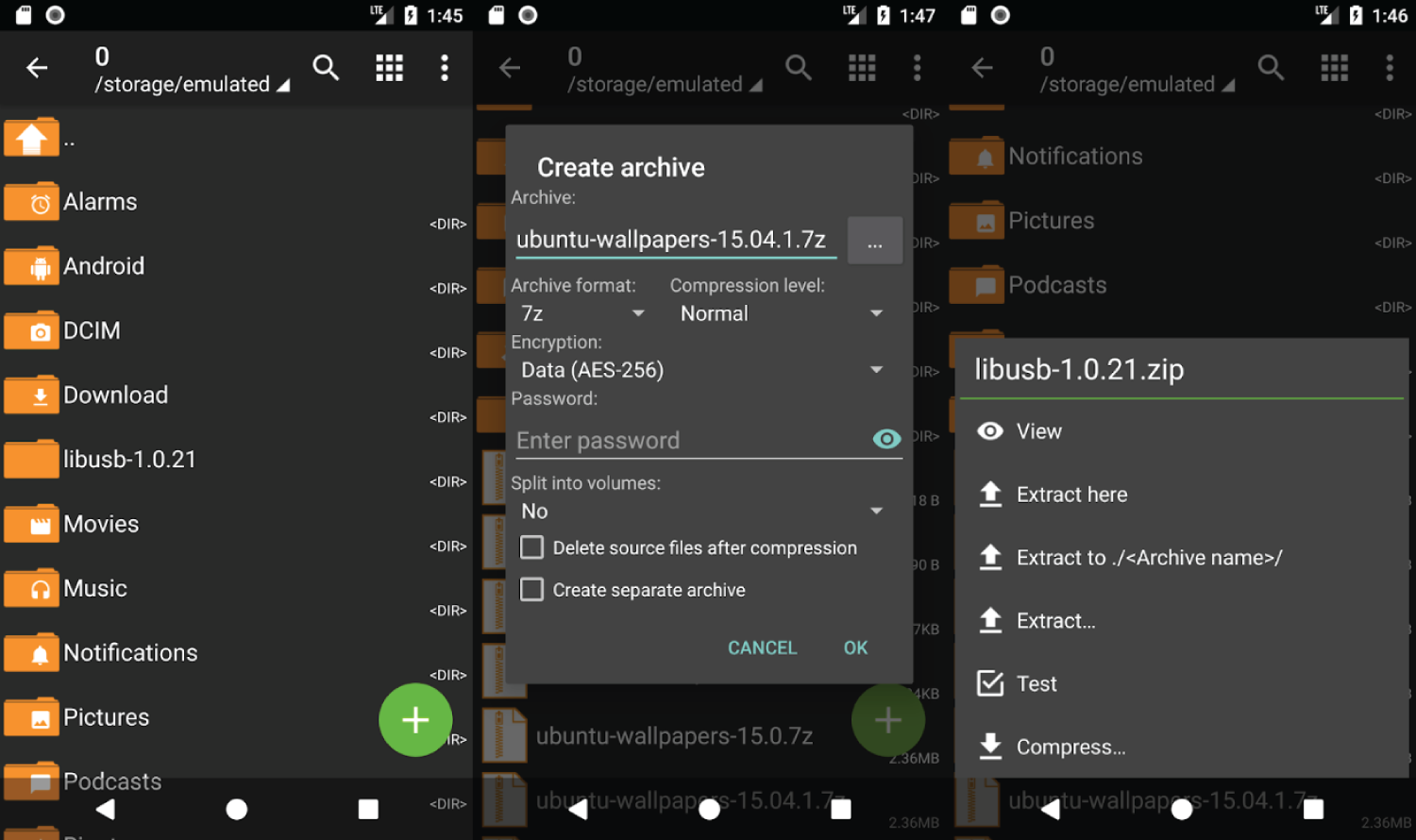Open Split into volumes dropdown
Image resolution: width=1416 pixels, height=840 pixels.
703,512
